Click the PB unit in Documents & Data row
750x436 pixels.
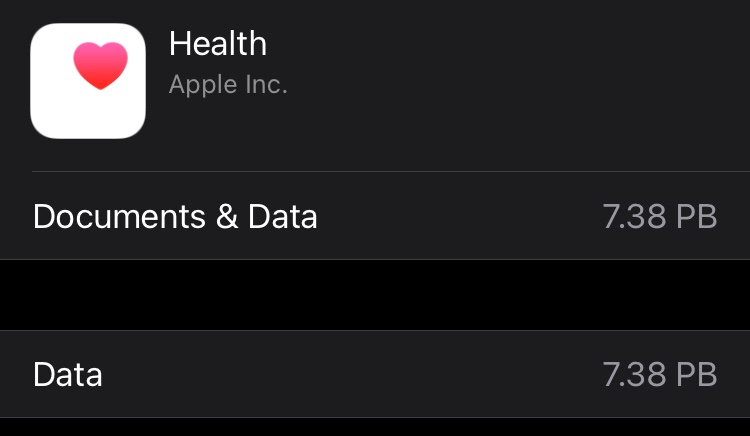(696, 217)
